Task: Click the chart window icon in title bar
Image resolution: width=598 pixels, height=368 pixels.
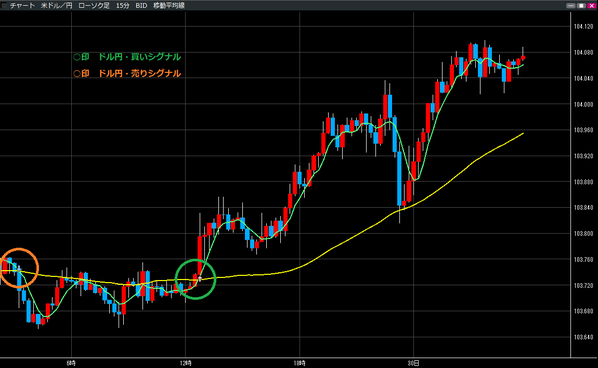Action: tap(5, 5)
